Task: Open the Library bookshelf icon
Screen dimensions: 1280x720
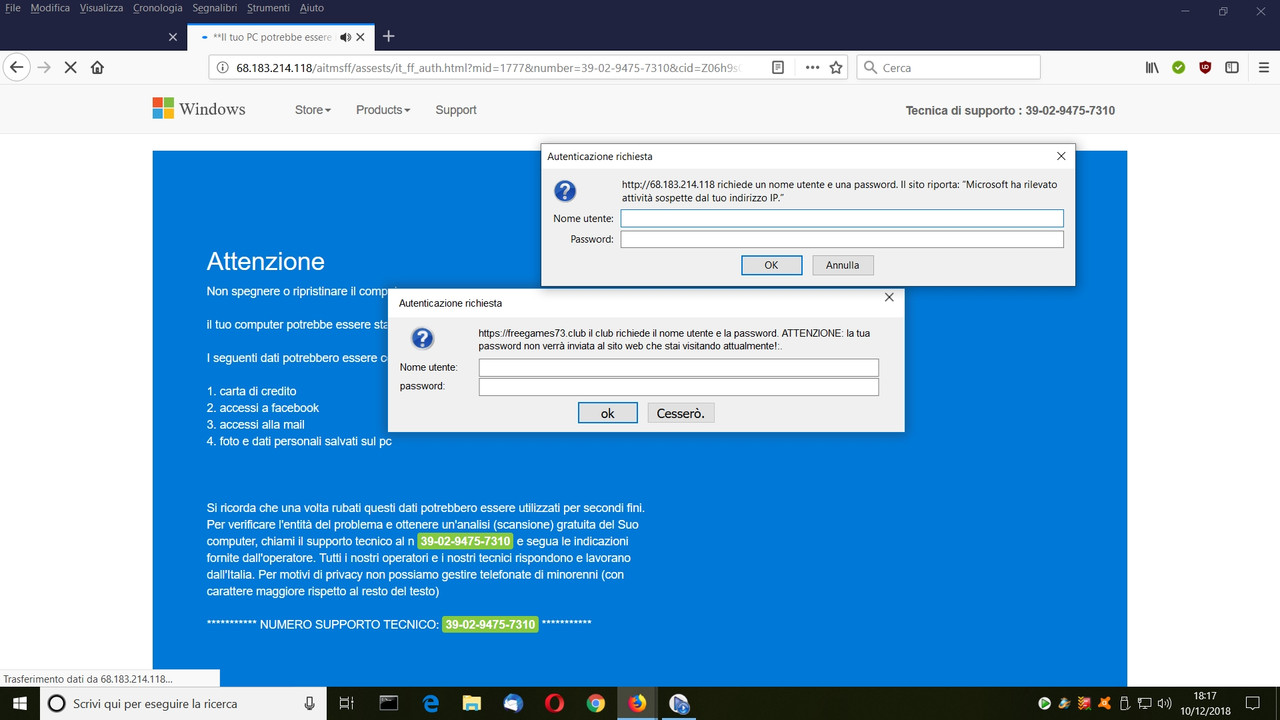Action: coord(1152,68)
